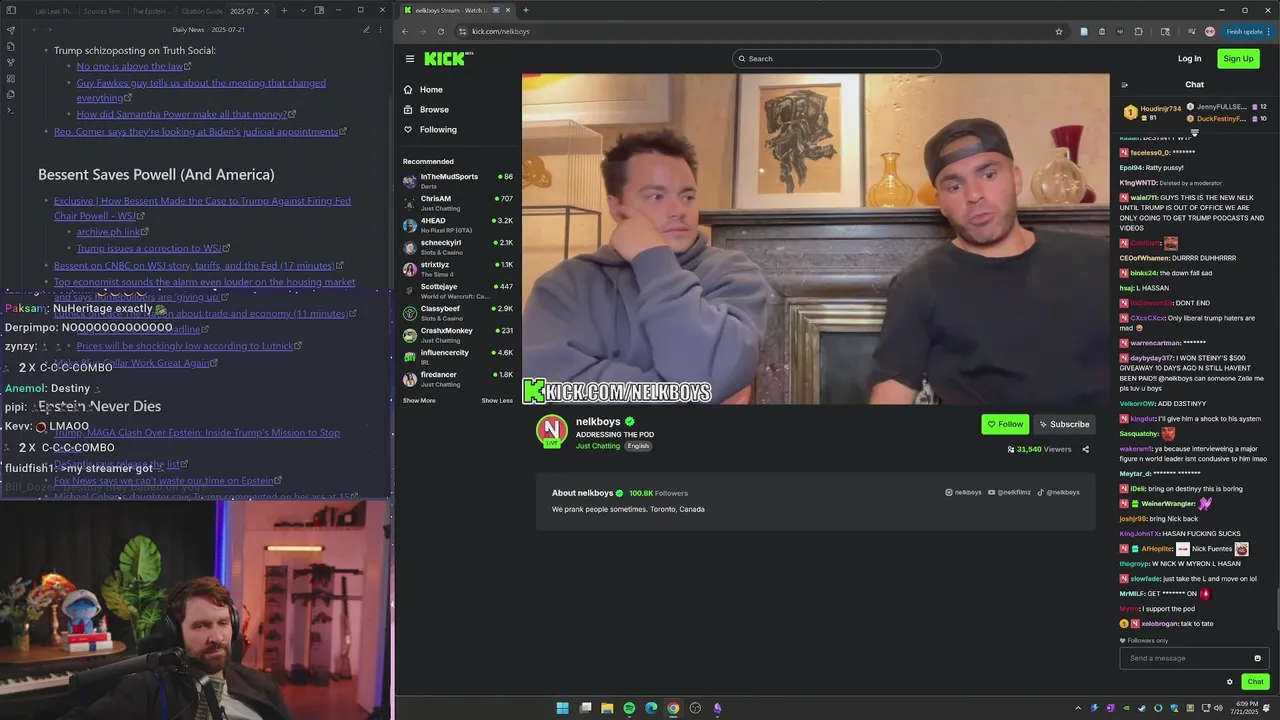Close the 2025-07 notes tab

266,11
